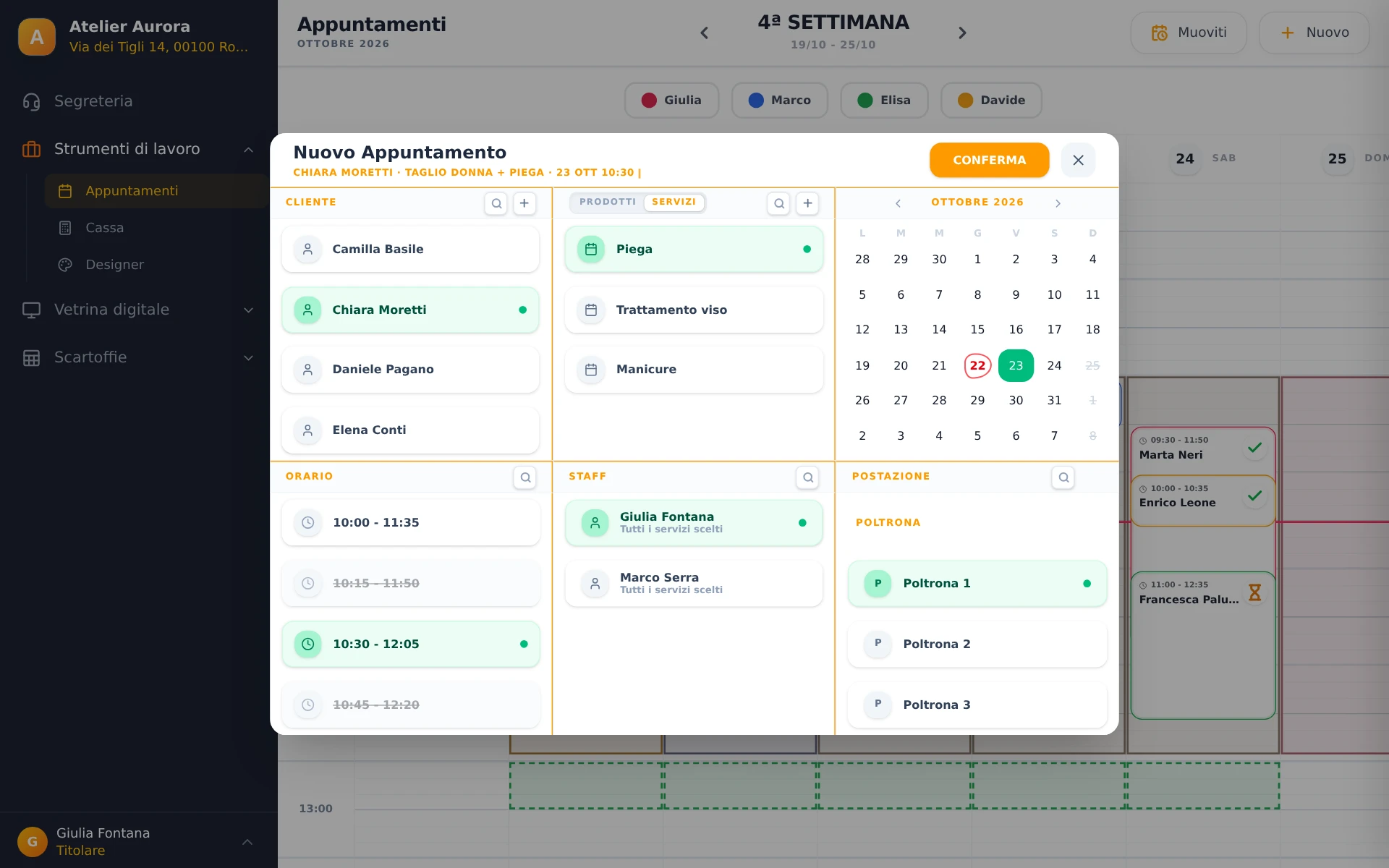Choose the 10:00 - 11:35 time slot
Screen dimensions: 1389x868
(411, 522)
